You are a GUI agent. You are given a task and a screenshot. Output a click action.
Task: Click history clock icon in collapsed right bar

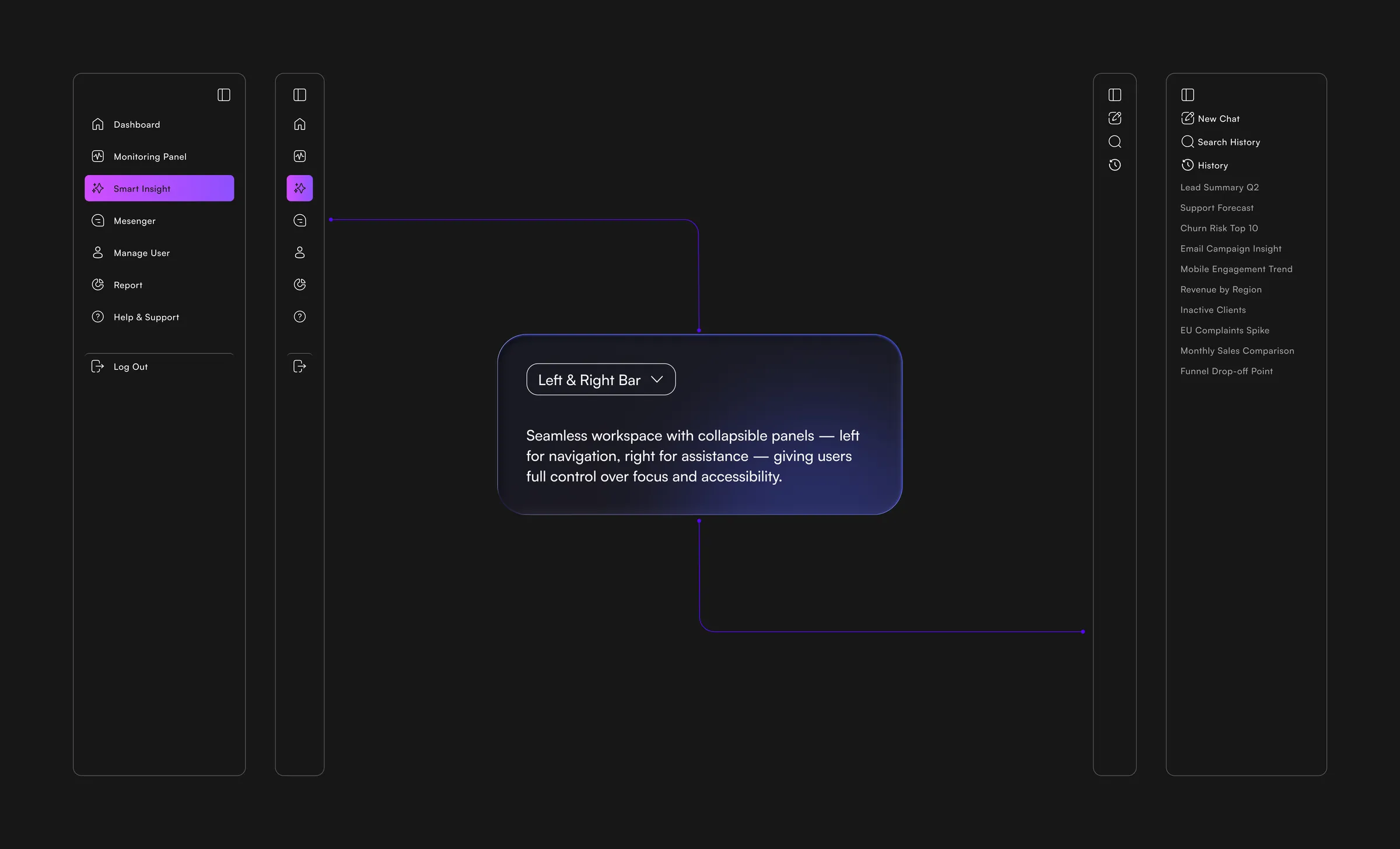[x=1115, y=165]
